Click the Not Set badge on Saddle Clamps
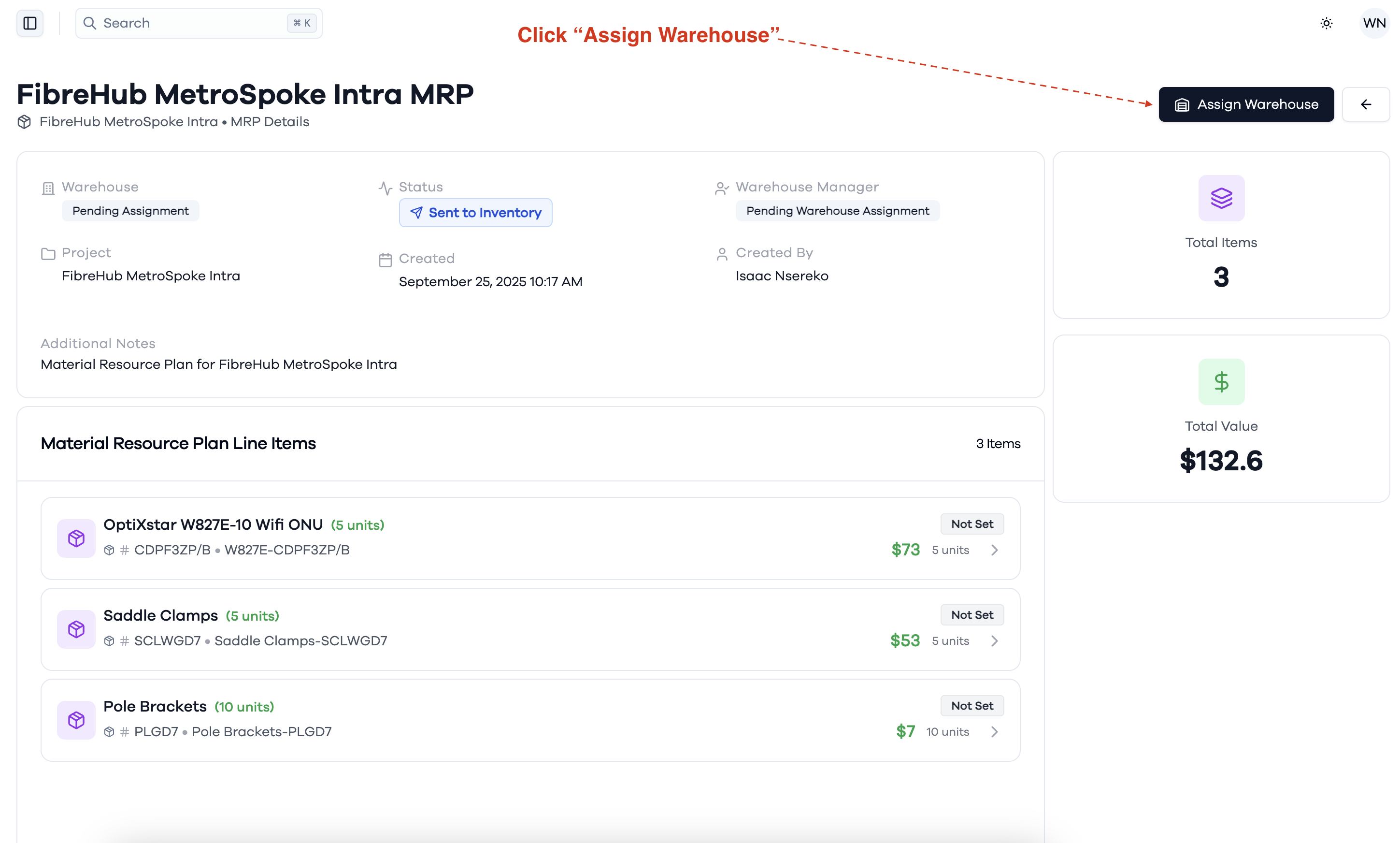 [x=971, y=615]
